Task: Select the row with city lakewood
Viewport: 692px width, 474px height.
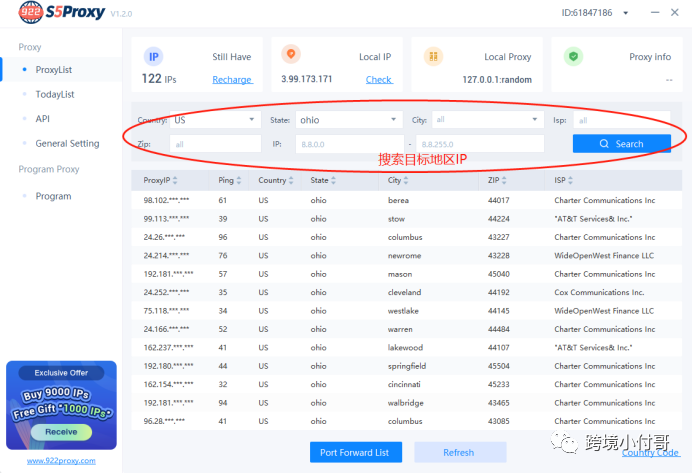Action: click(x=406, y=348)
